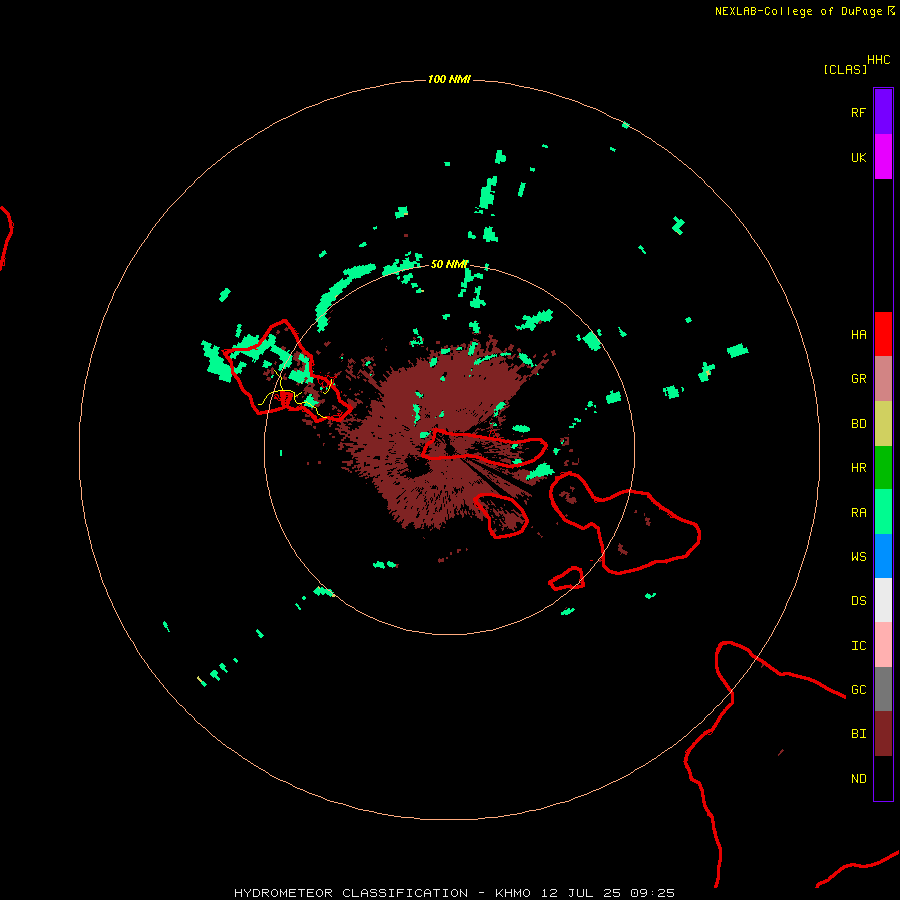Click the HA legend label
Screen dimensions: 900x900
858,334
